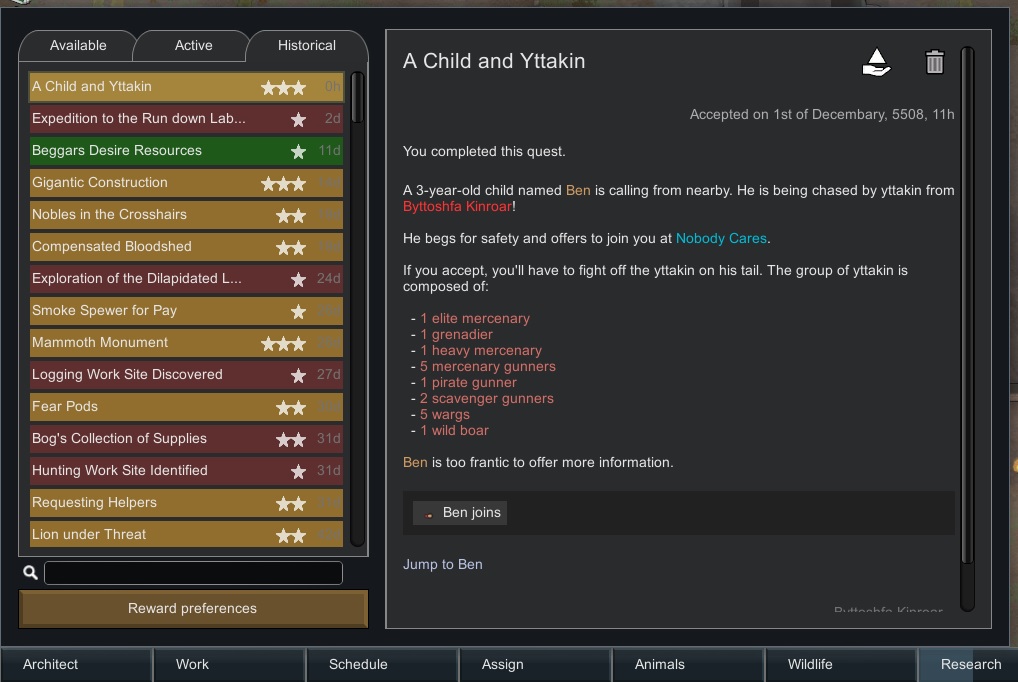Image resolution: width=1018 pixels, height=682 pixels.
Task: Switch to the Active quests tab
Action: tap(193, 45)
